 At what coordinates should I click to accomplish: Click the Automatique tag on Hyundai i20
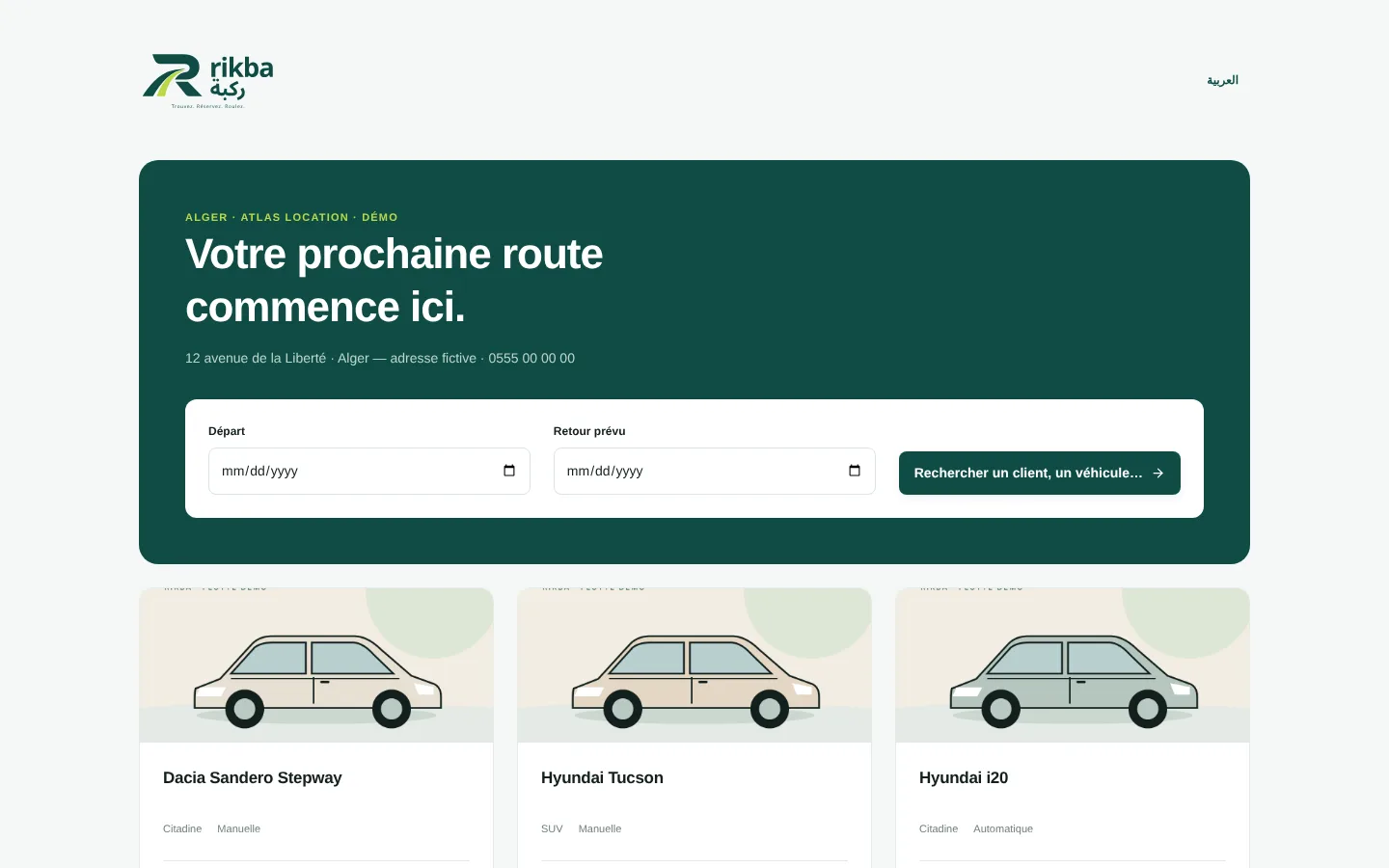(x=1003, y=828)
